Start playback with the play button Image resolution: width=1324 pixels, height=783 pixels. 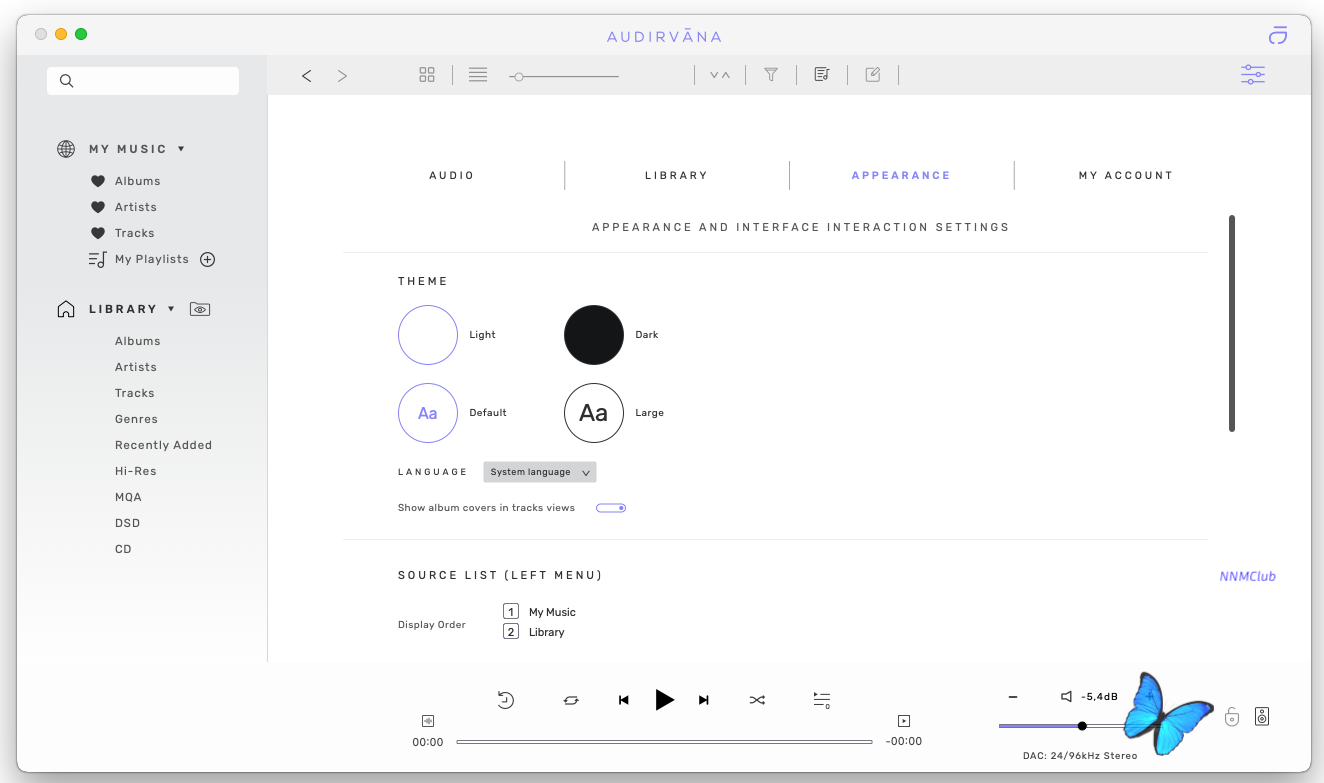(665, 700)
